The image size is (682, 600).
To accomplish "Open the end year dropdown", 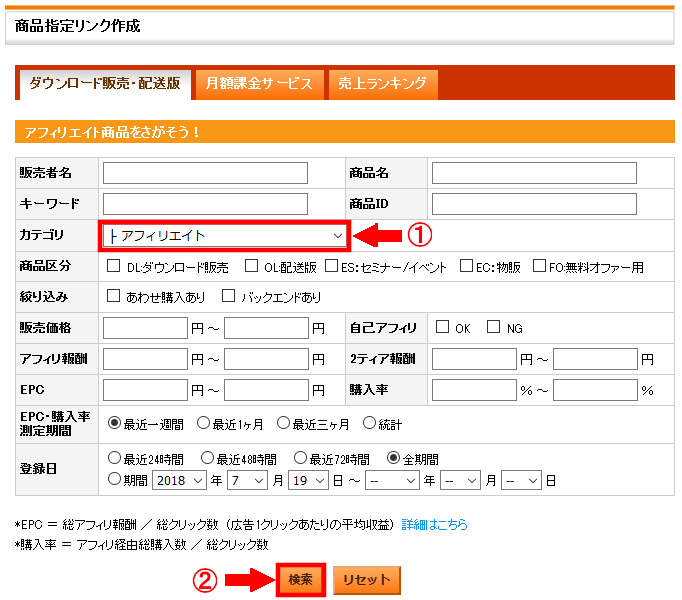I will (x=392, y=480).
